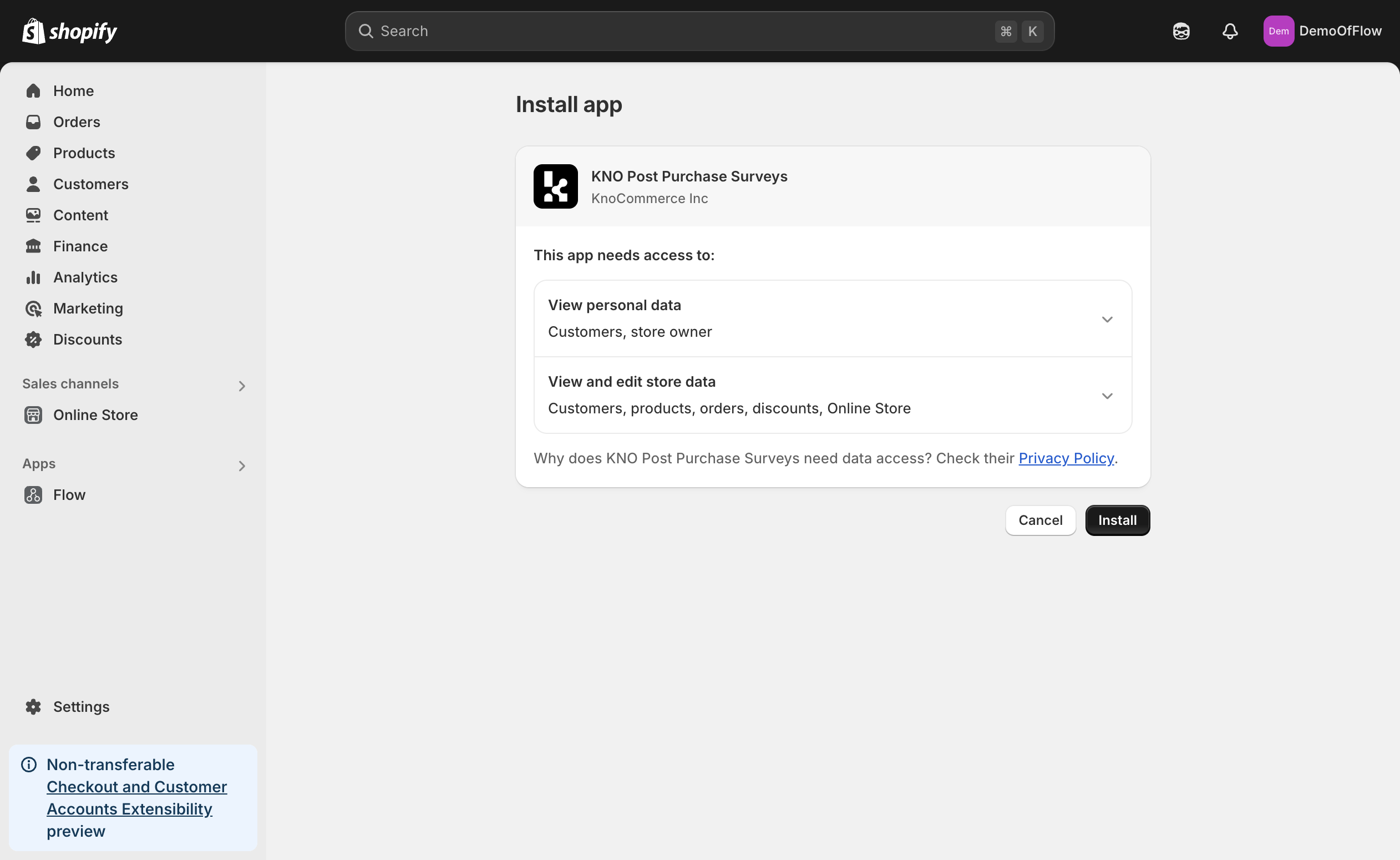Open Marketing via the megaphone icon
This screenshot has height=860, width=1400.
tap(33, 308)
